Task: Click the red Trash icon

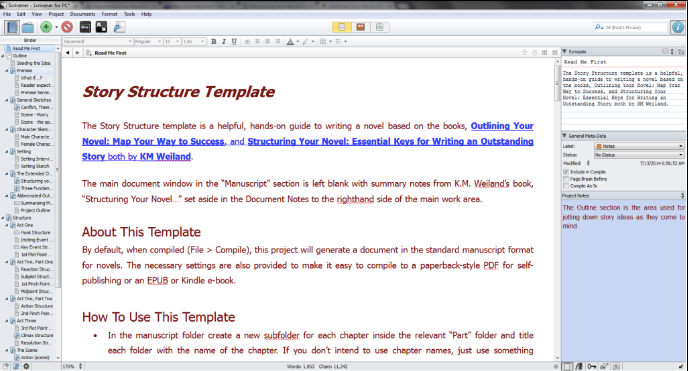Action: click(67, 27)
